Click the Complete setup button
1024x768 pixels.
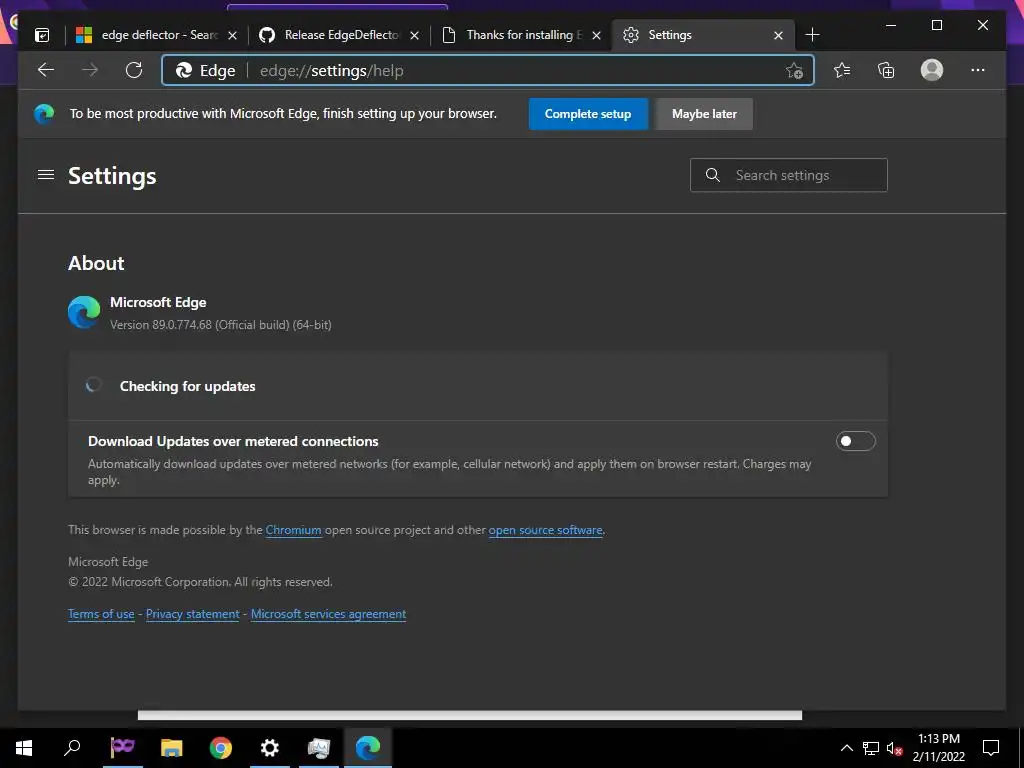pos(588,114)
